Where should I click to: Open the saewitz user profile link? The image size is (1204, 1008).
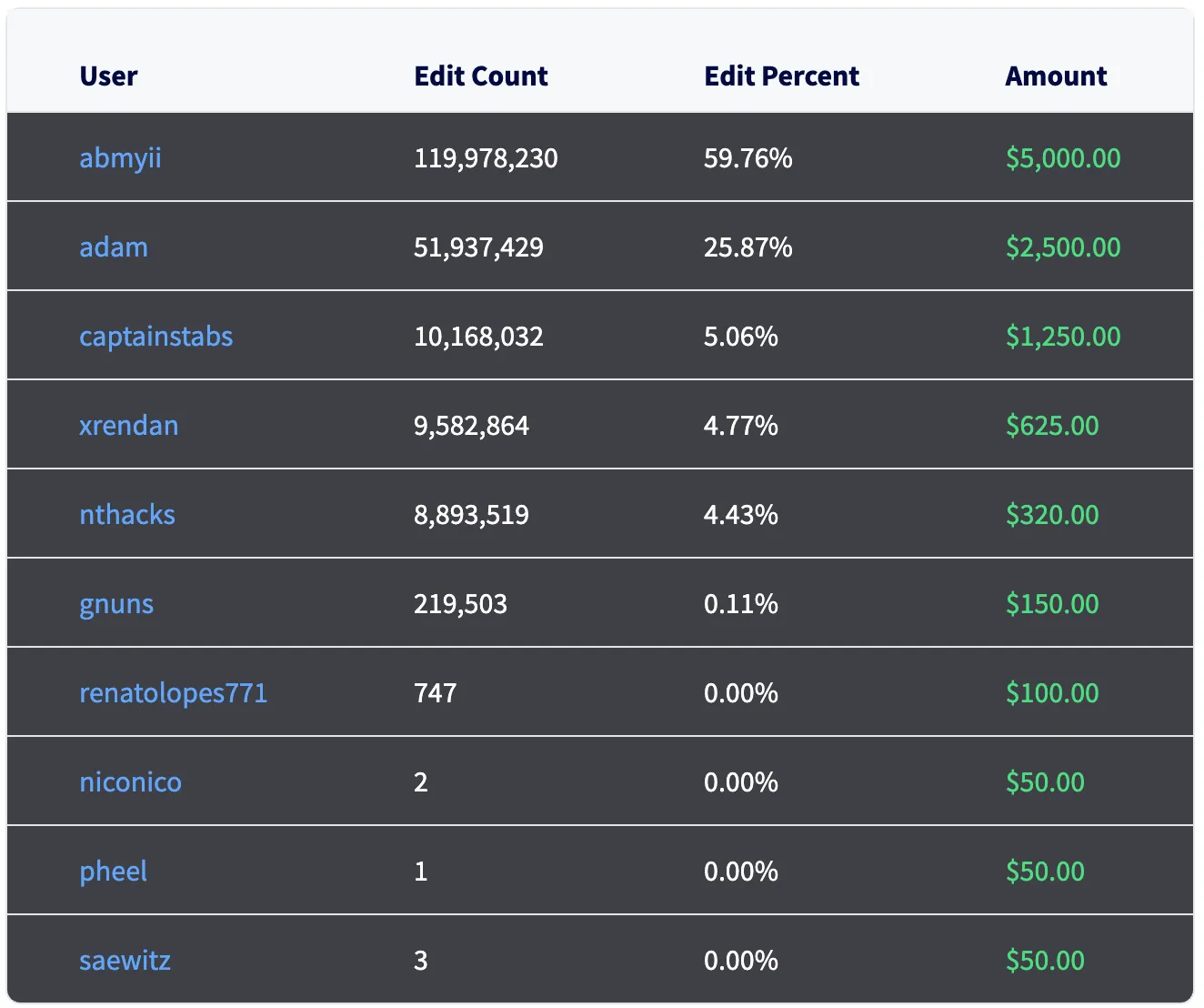[x=124, y=960]
